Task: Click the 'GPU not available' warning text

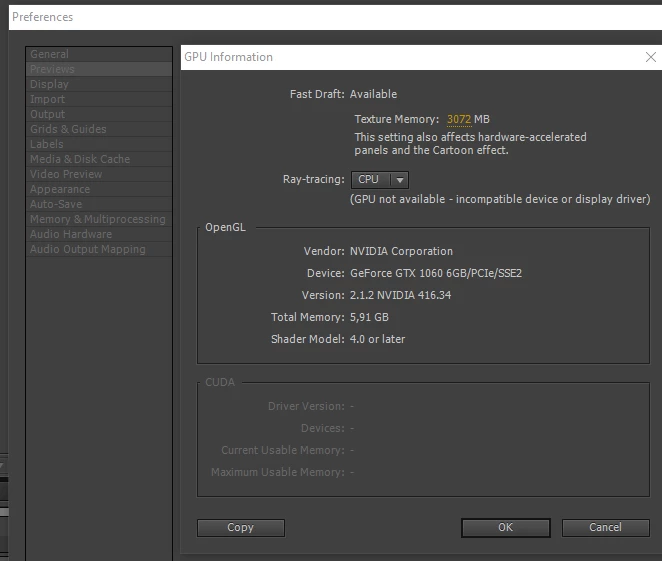Action: (x=500, y=199)
